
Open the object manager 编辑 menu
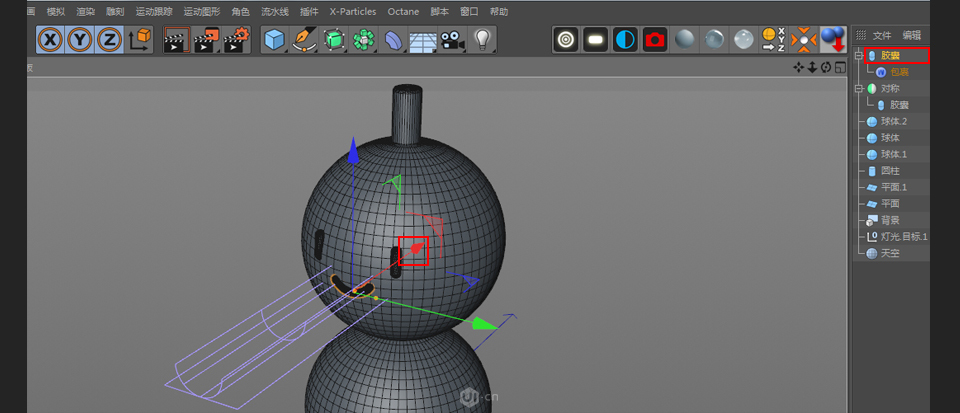(912, 35)
